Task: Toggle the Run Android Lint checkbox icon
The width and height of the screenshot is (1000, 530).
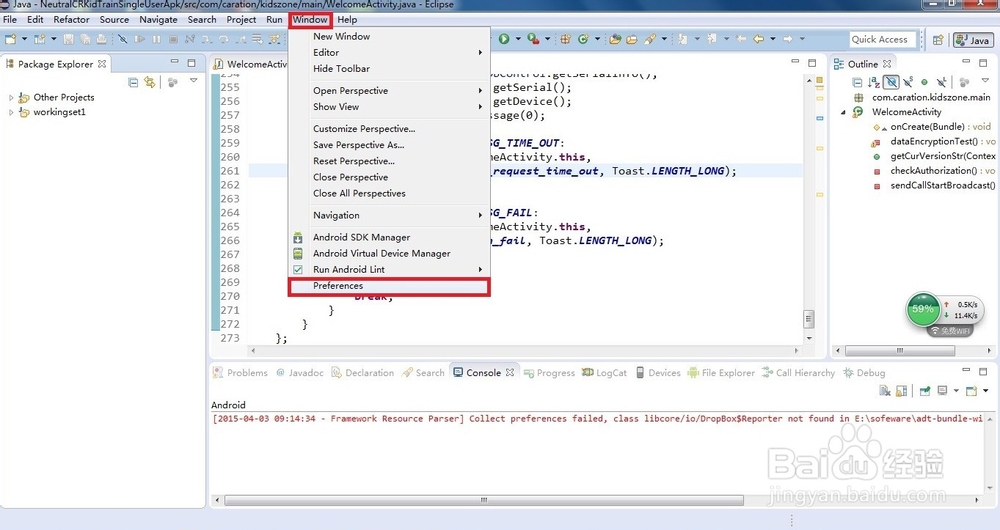Action: pos(298,270)
